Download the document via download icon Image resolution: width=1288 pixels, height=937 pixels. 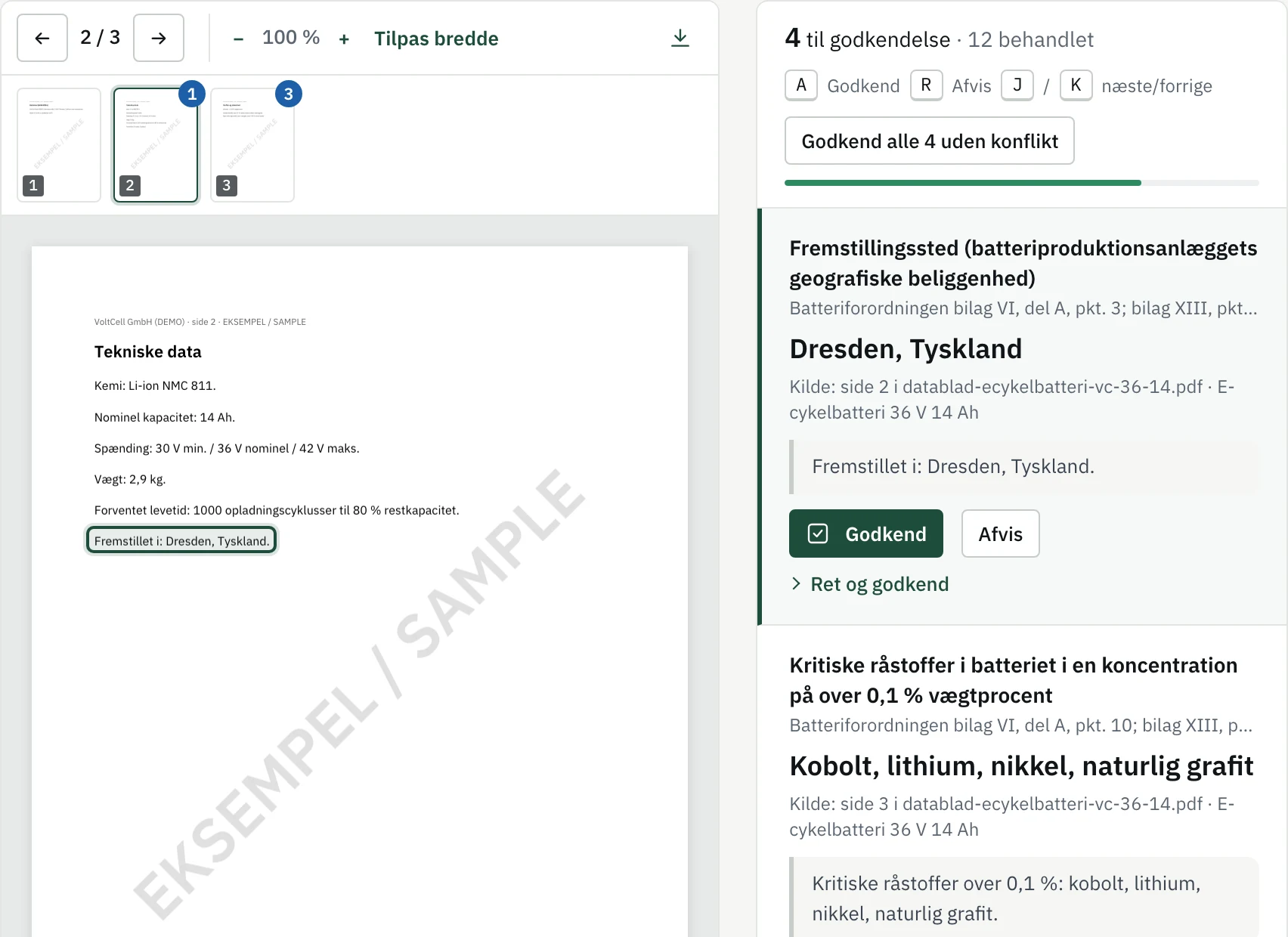(x=680, y=38)
